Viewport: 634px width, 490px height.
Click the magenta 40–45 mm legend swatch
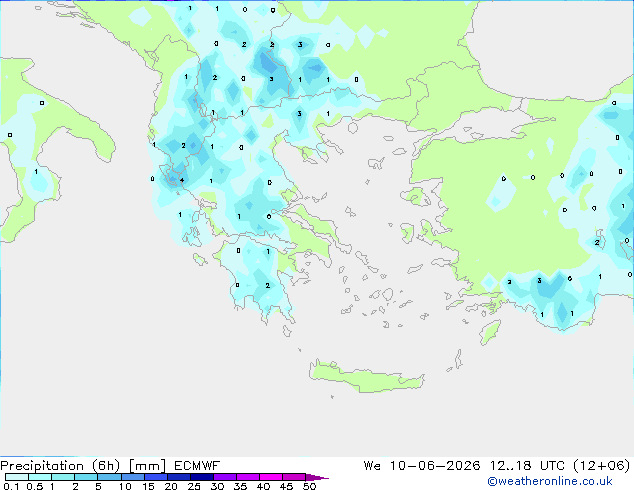(271, 477)
